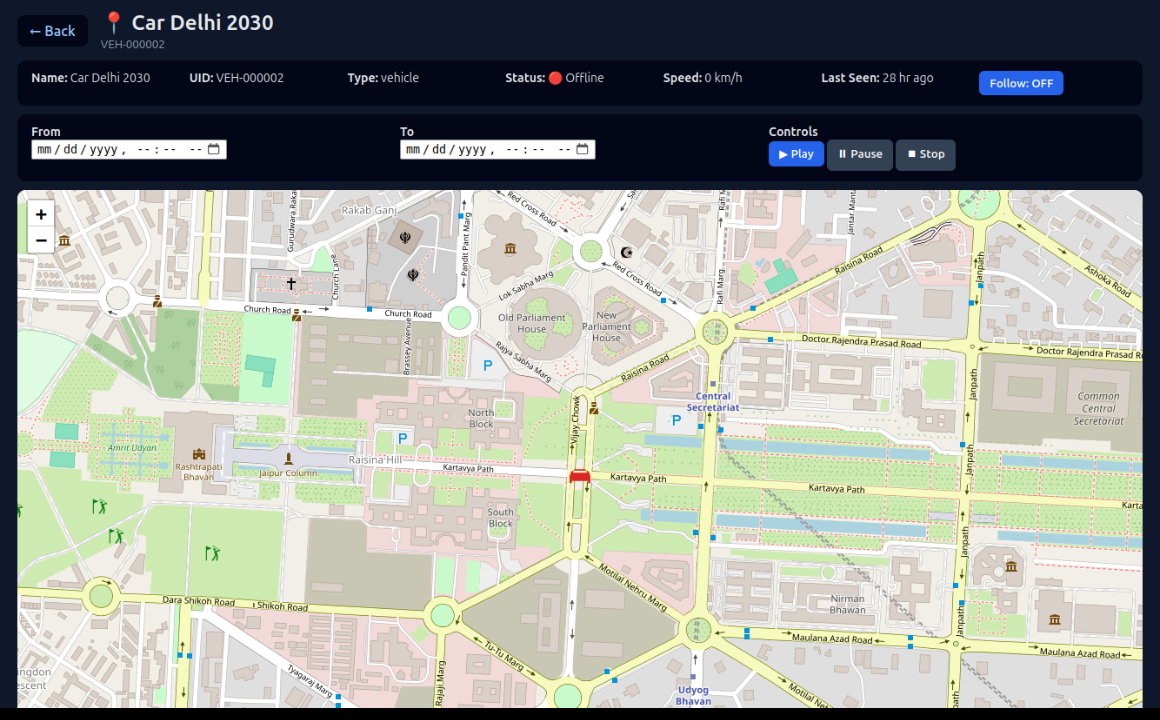Click the Vijay Chowk label

[575, 420]
